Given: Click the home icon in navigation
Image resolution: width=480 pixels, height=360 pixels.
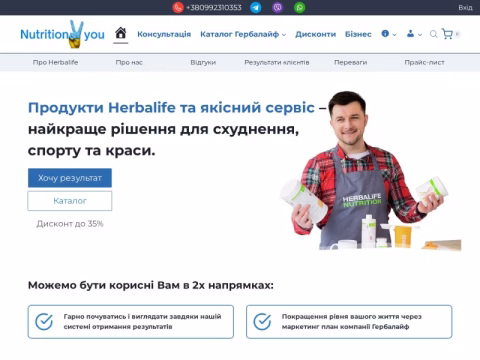Looking at the screenshot, I should coord(121,33).
